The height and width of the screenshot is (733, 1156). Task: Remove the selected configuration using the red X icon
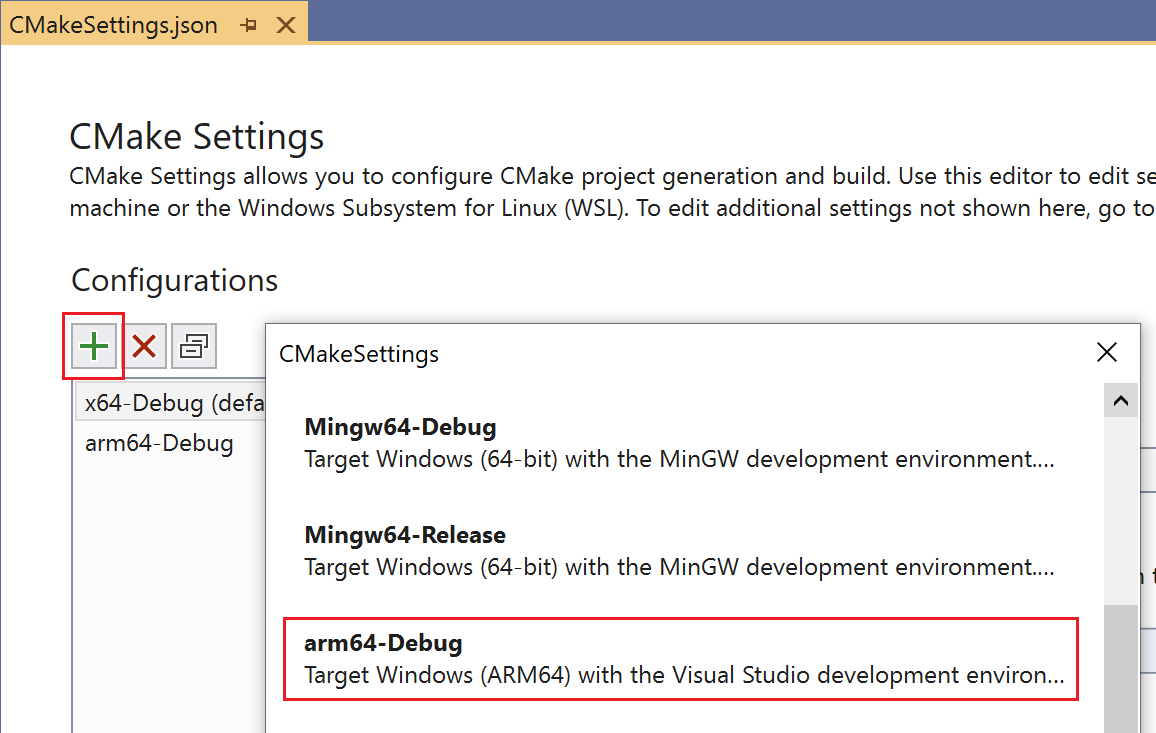145,345
